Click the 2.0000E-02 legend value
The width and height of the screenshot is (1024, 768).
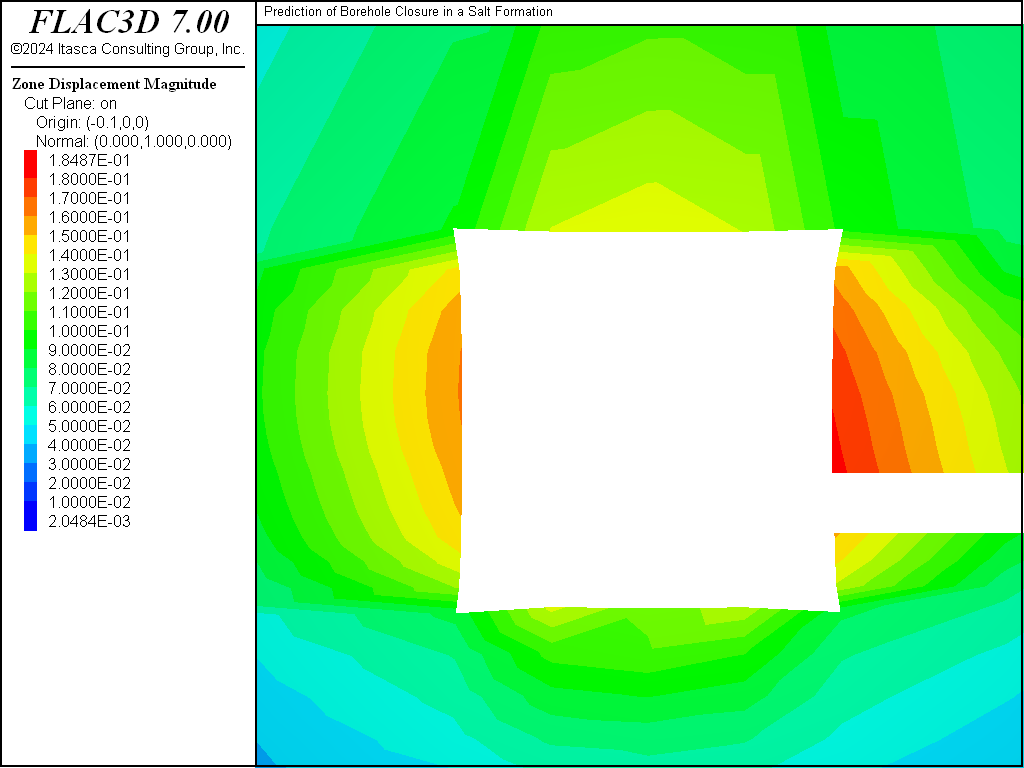89,483
